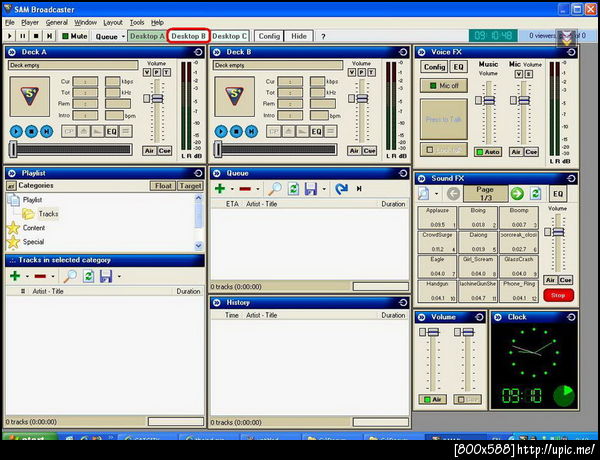The width and height of the screenshot is (600, 460).
Task: Click green plus add icon in Queue
Action: (x=220, y=189)
